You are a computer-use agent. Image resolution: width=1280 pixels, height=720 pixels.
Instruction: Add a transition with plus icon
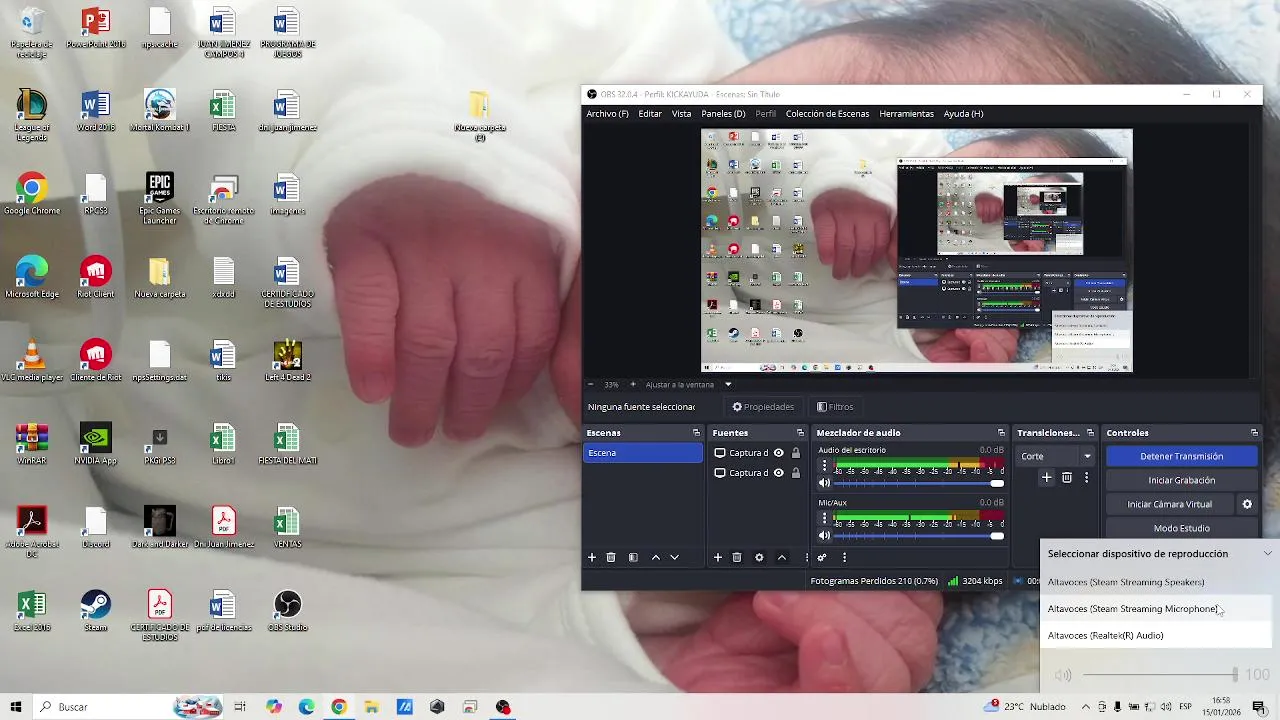(x=1047, y=478)
